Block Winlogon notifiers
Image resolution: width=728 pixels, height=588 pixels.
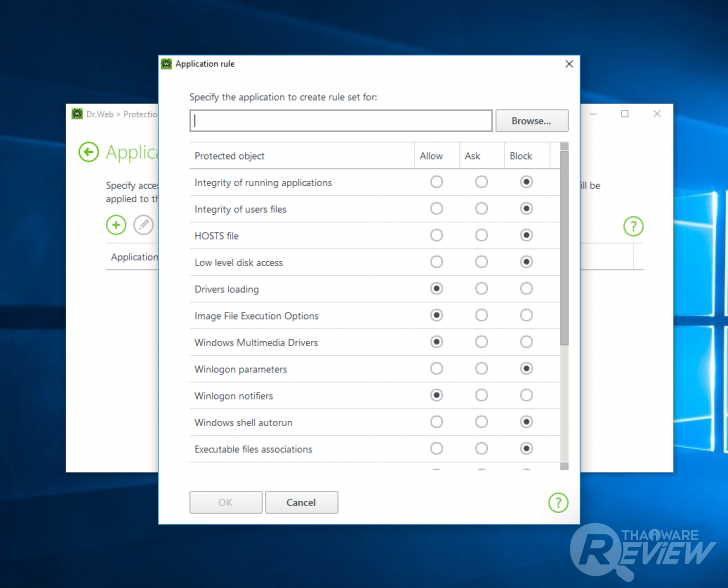526,395
